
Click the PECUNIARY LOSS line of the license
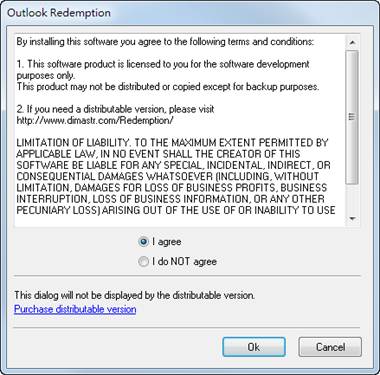click(176, 210)
